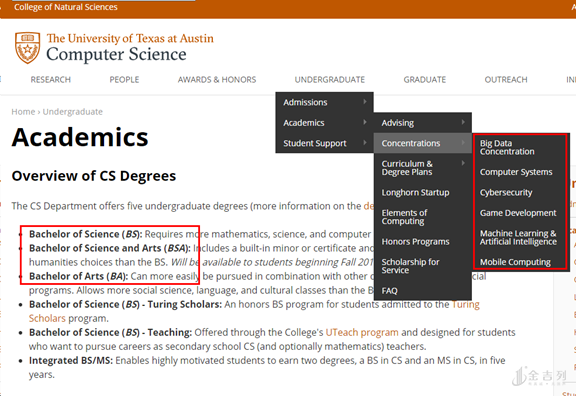The image size is (576, 396).
Task: Open the Awards & Honors menu
Action: coord(217,79)
